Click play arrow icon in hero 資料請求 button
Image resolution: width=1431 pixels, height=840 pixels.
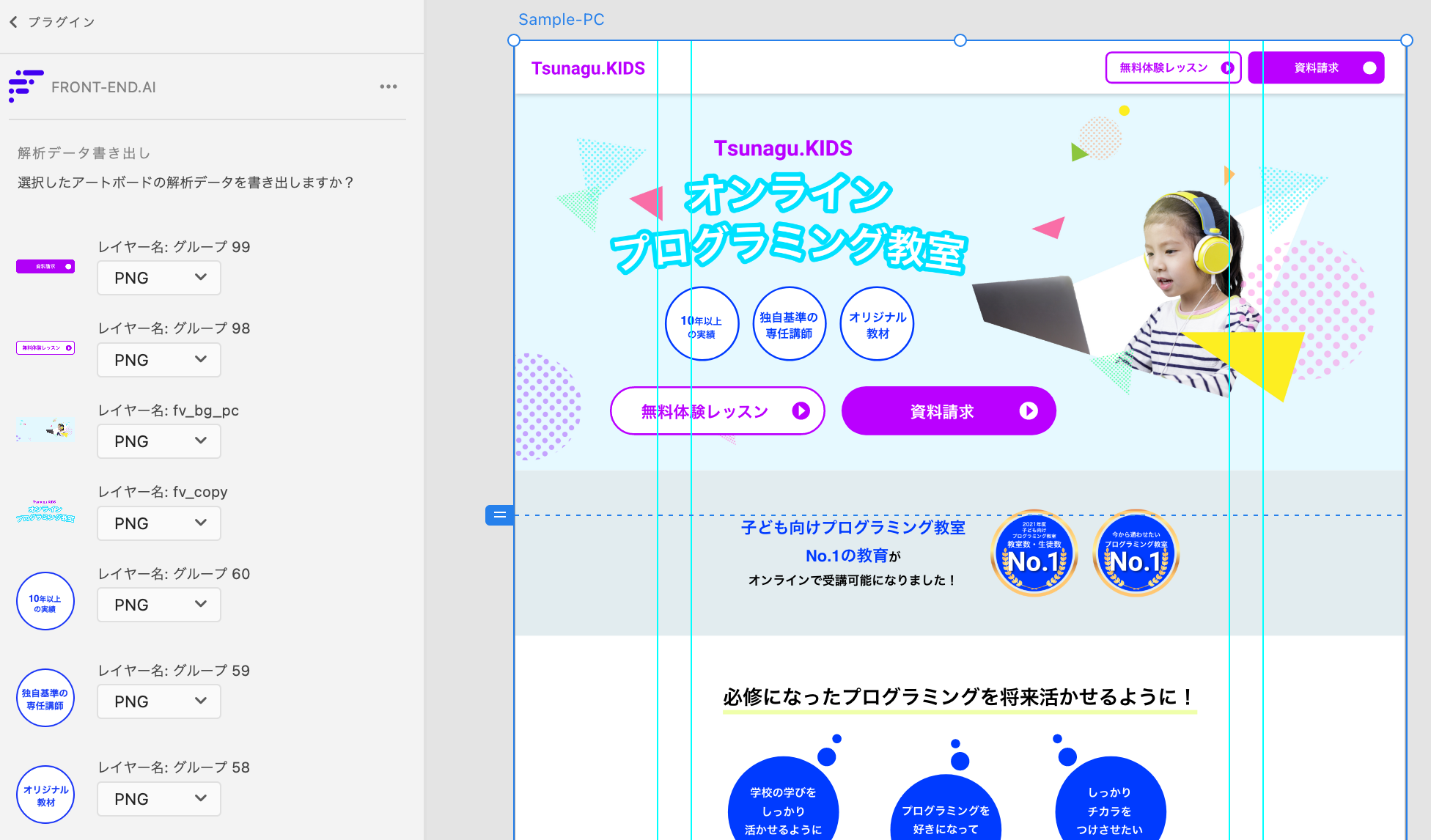click(1028, 411)
